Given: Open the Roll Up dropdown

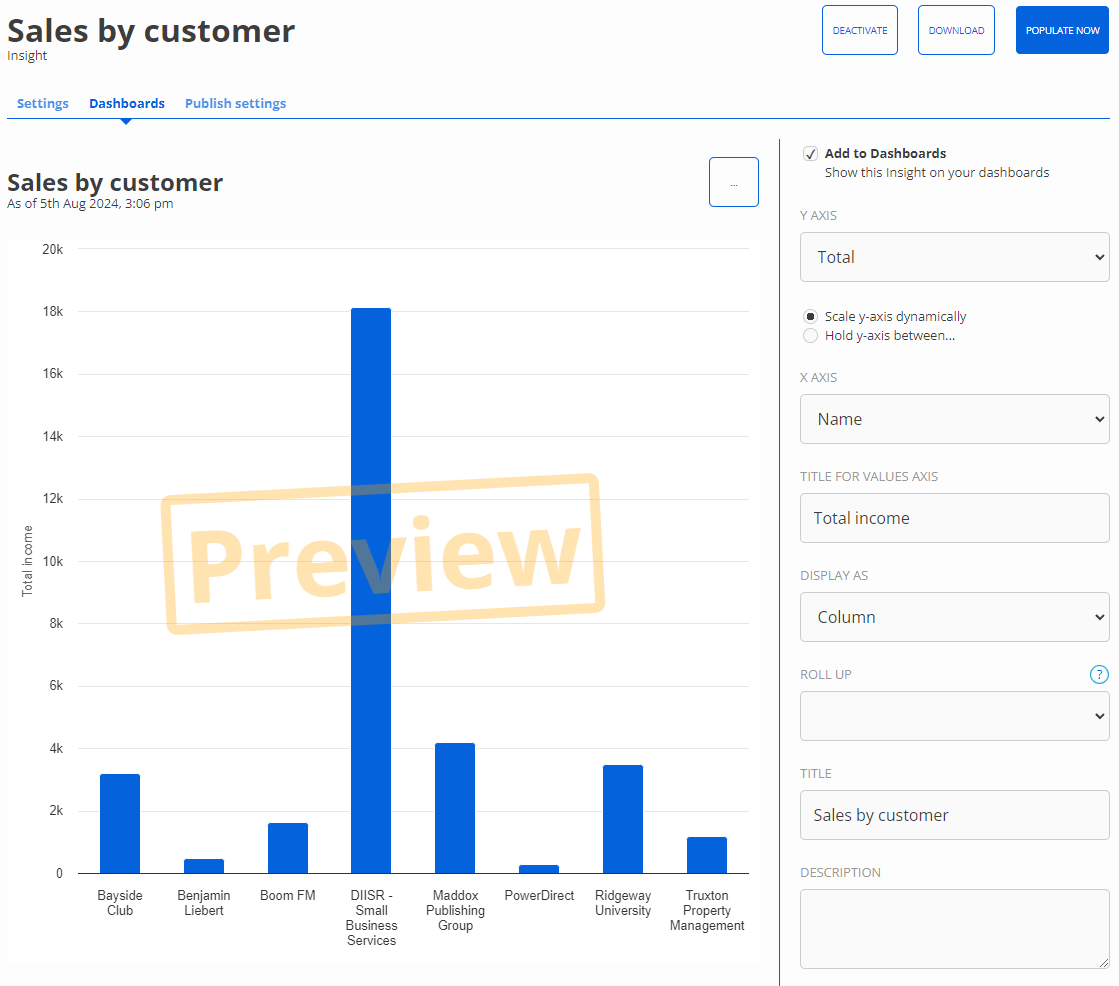Looking at the screenshot, I should pos(954,716).
